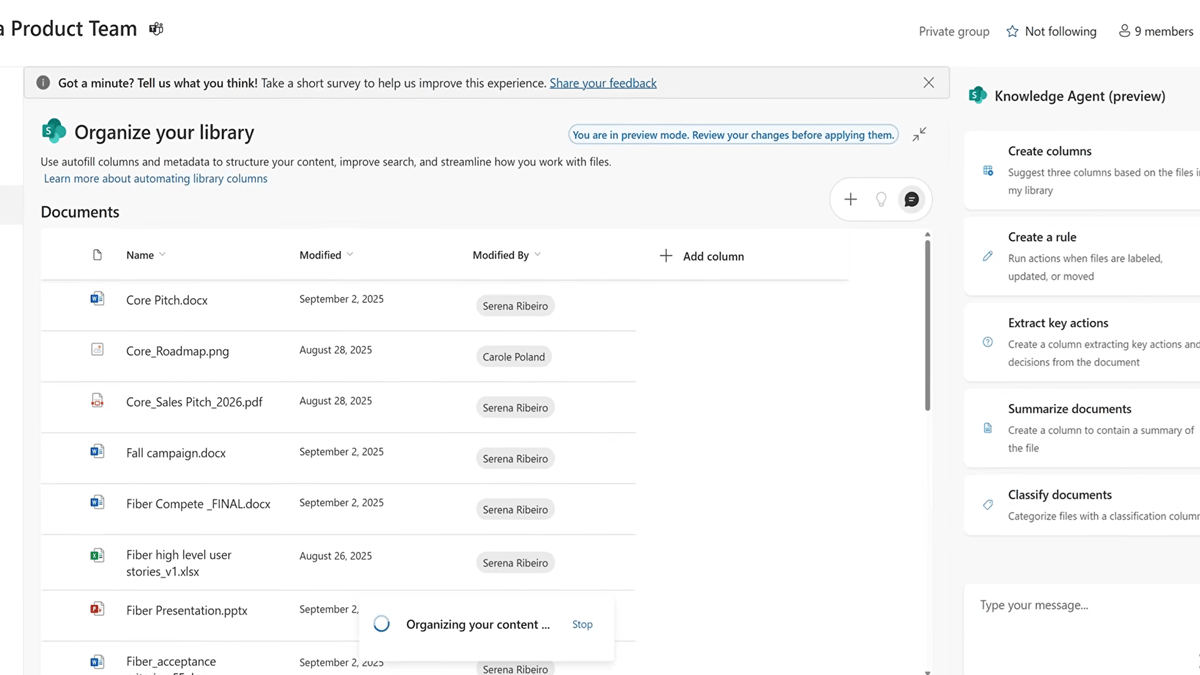Click the Teams icon beside the team name
Image resolution: width=1200 pixels, height=675 pixels.
click(x=156, y=29)
